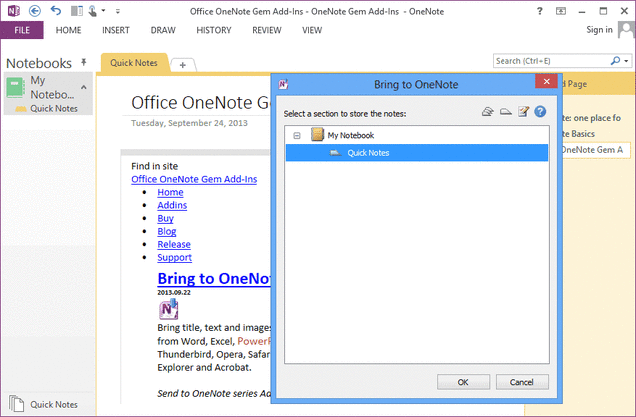The width and height of the screenshot is (636, 417).
Task: Select My Notebook in notebooks pane
Action: click(52, 87)
